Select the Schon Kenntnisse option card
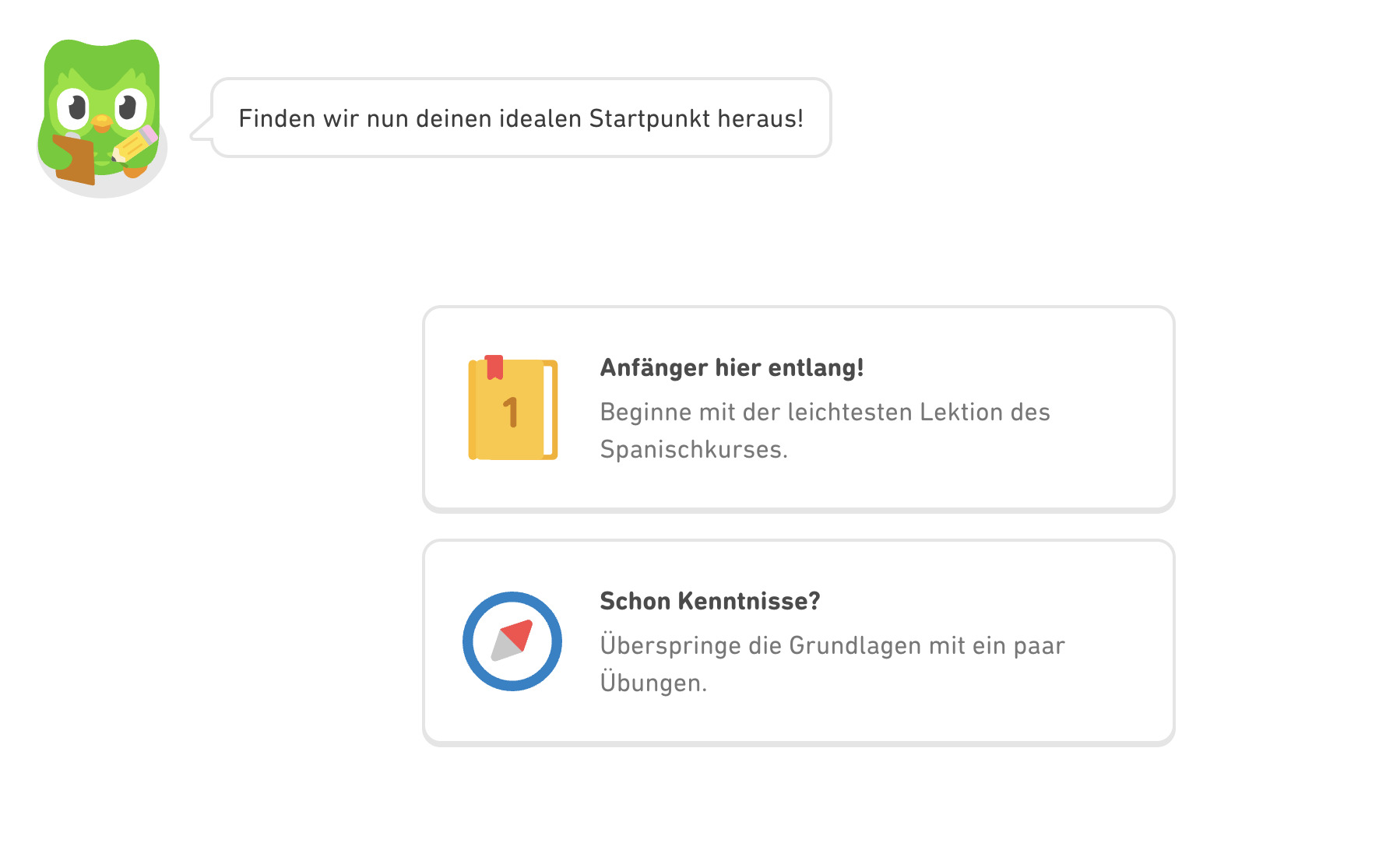Image resolution: width=1400 pixels, height=864 pixels. click(x=798, y=642)
